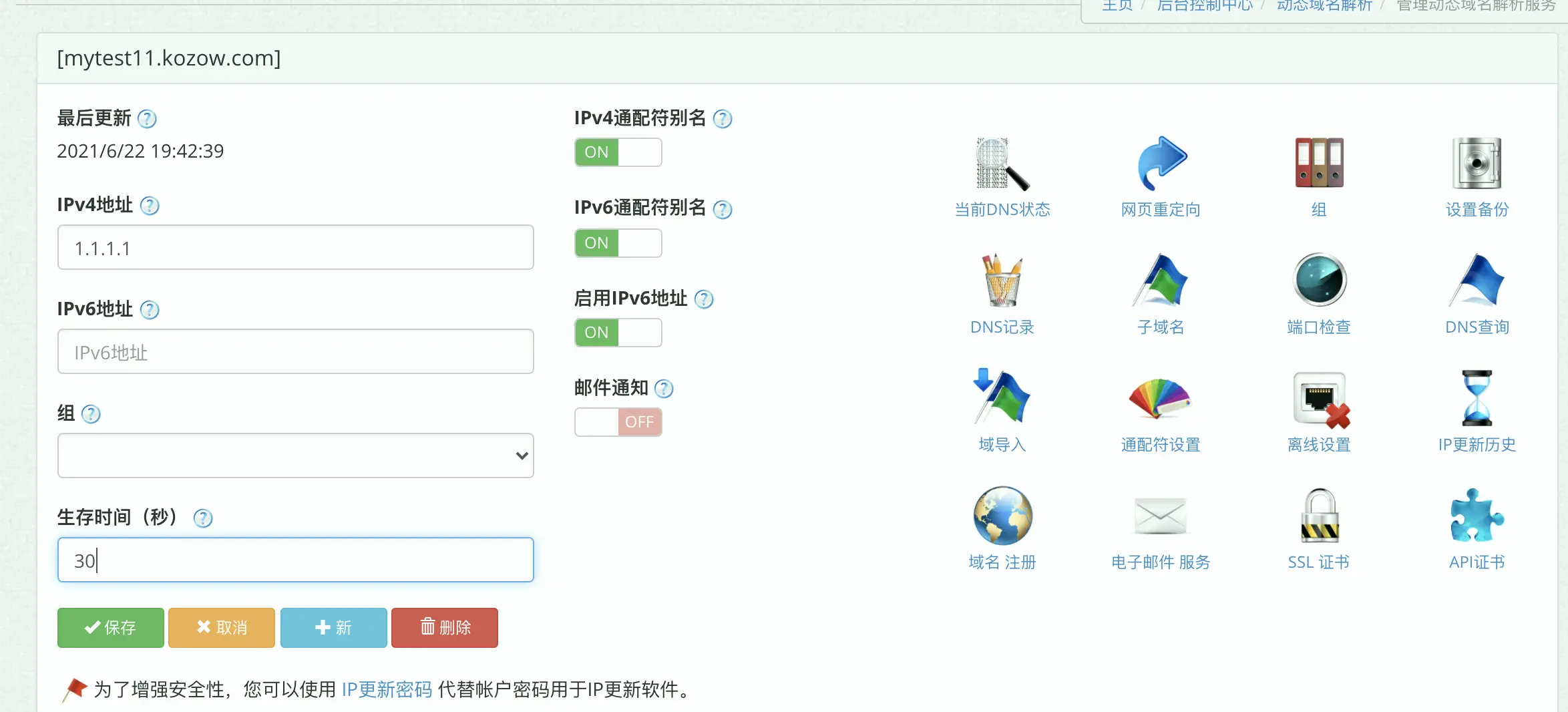Open 离线设置 network port icon

(1319, 398)
